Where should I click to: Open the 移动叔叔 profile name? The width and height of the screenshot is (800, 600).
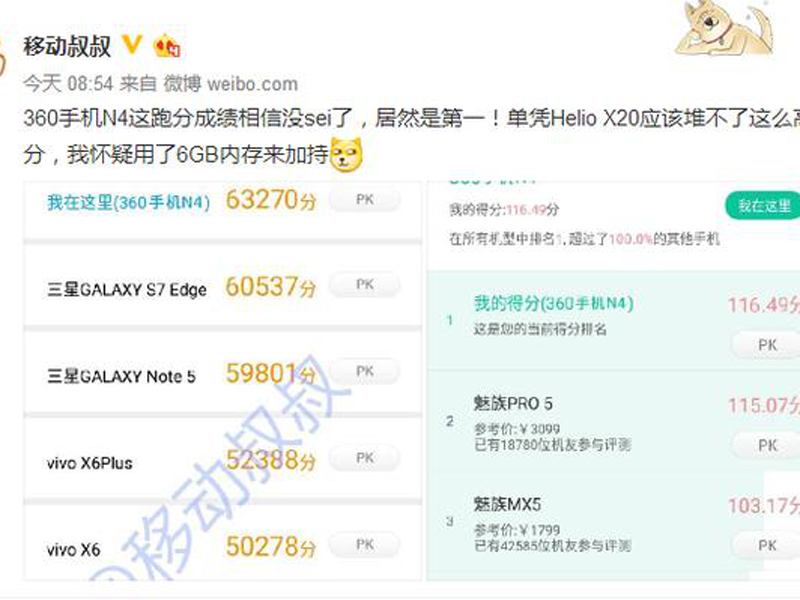click(67, 46)
